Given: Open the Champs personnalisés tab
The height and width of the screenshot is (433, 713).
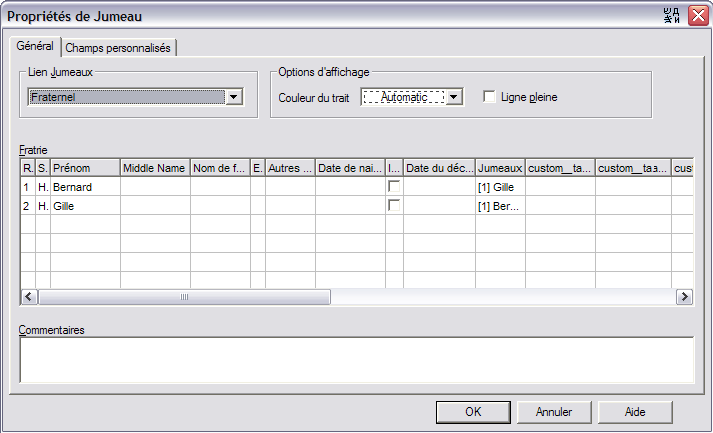Looking at the screenshot, I should [x=118, y=48].
